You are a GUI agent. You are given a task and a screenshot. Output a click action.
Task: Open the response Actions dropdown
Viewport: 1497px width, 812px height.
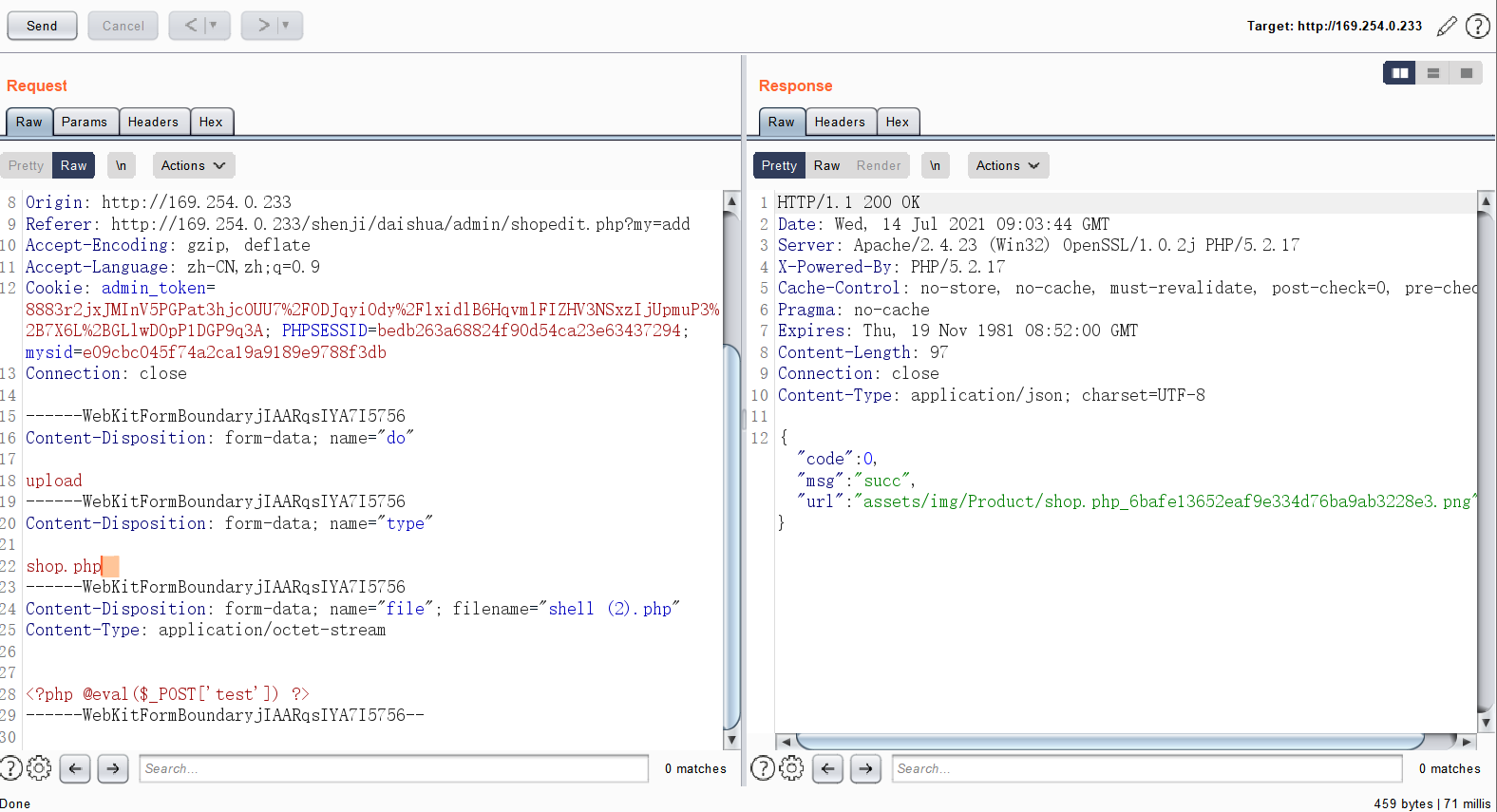click(x=1008, y=165)
